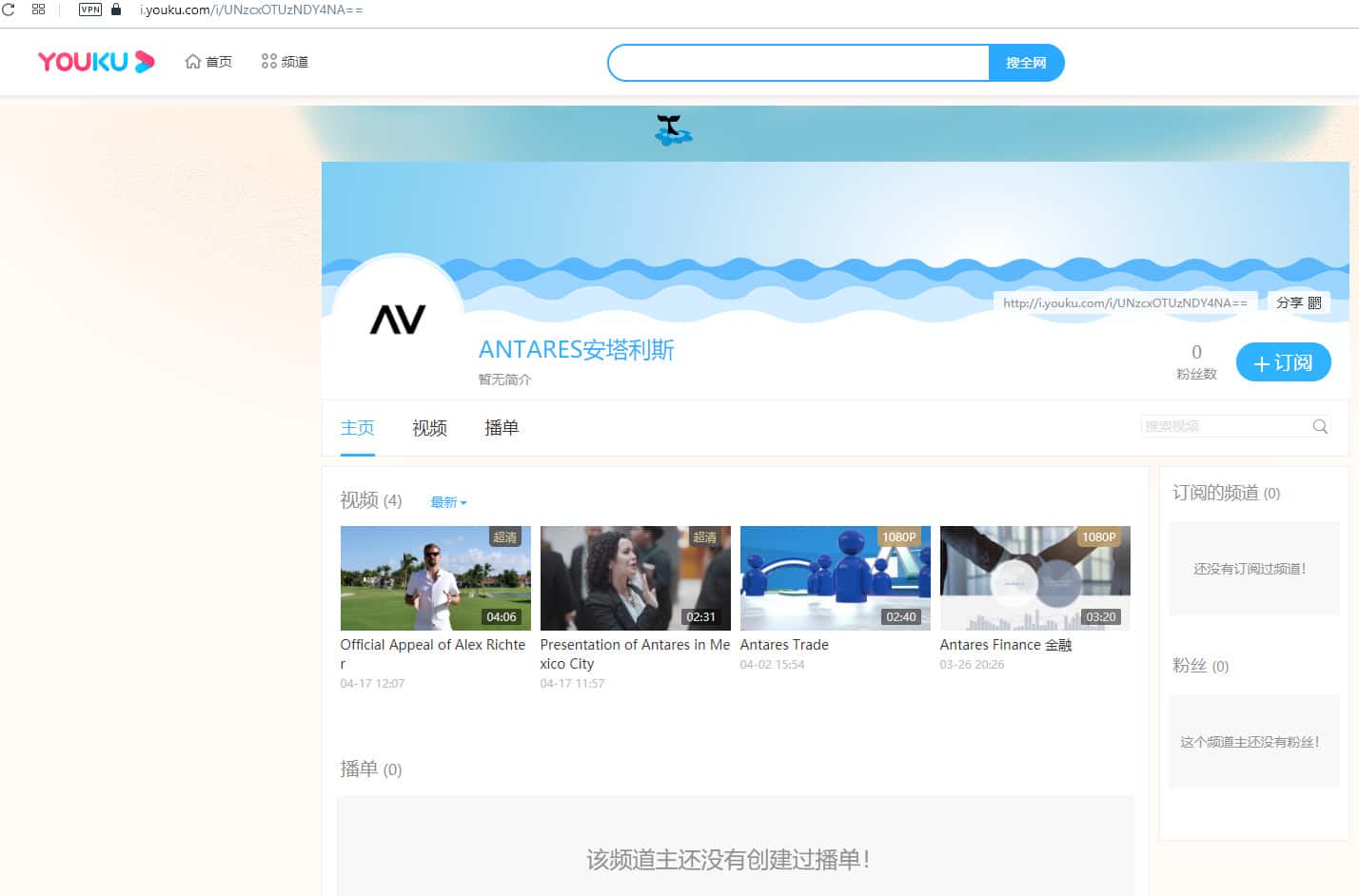The width and height of the screenshot is (1359, 896).
Task: Open the 视频 (4) section heading
Action: tap(371, 500)
